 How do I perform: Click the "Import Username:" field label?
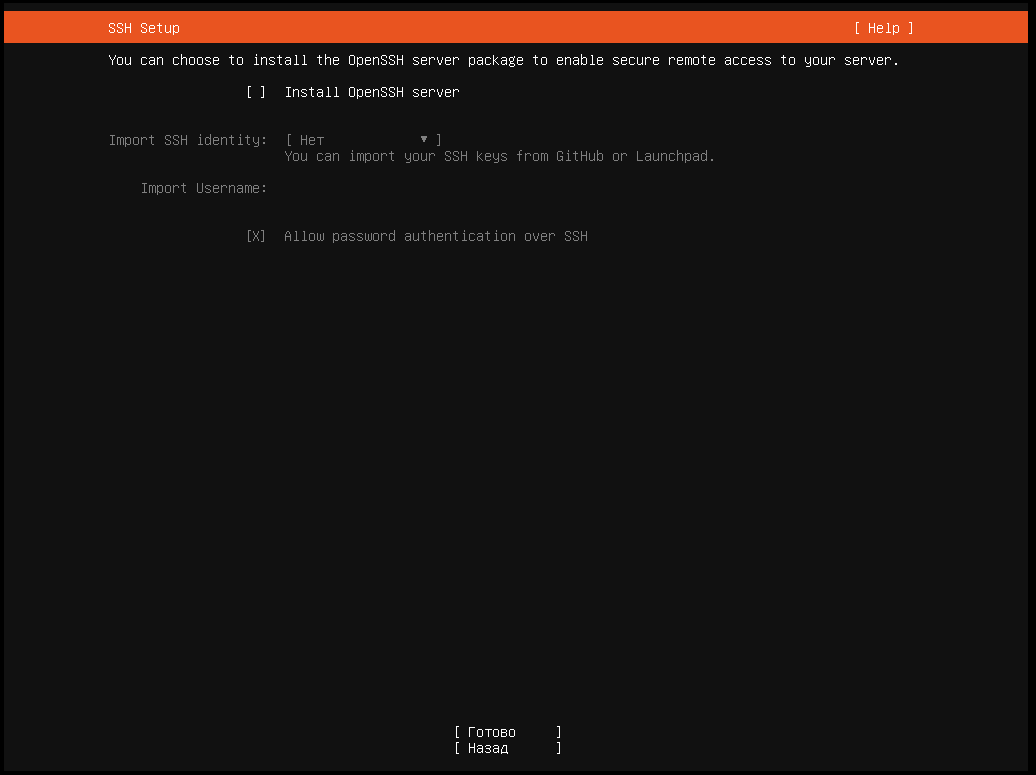click(204, 188)
